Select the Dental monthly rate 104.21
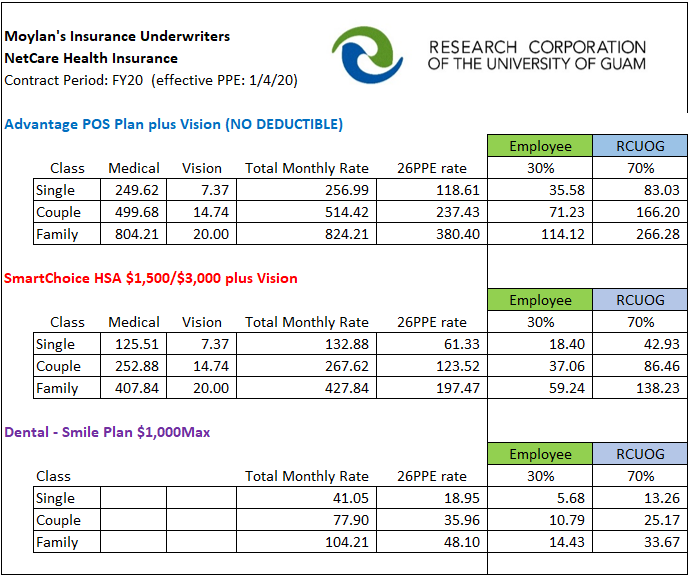 pos(306,542)
